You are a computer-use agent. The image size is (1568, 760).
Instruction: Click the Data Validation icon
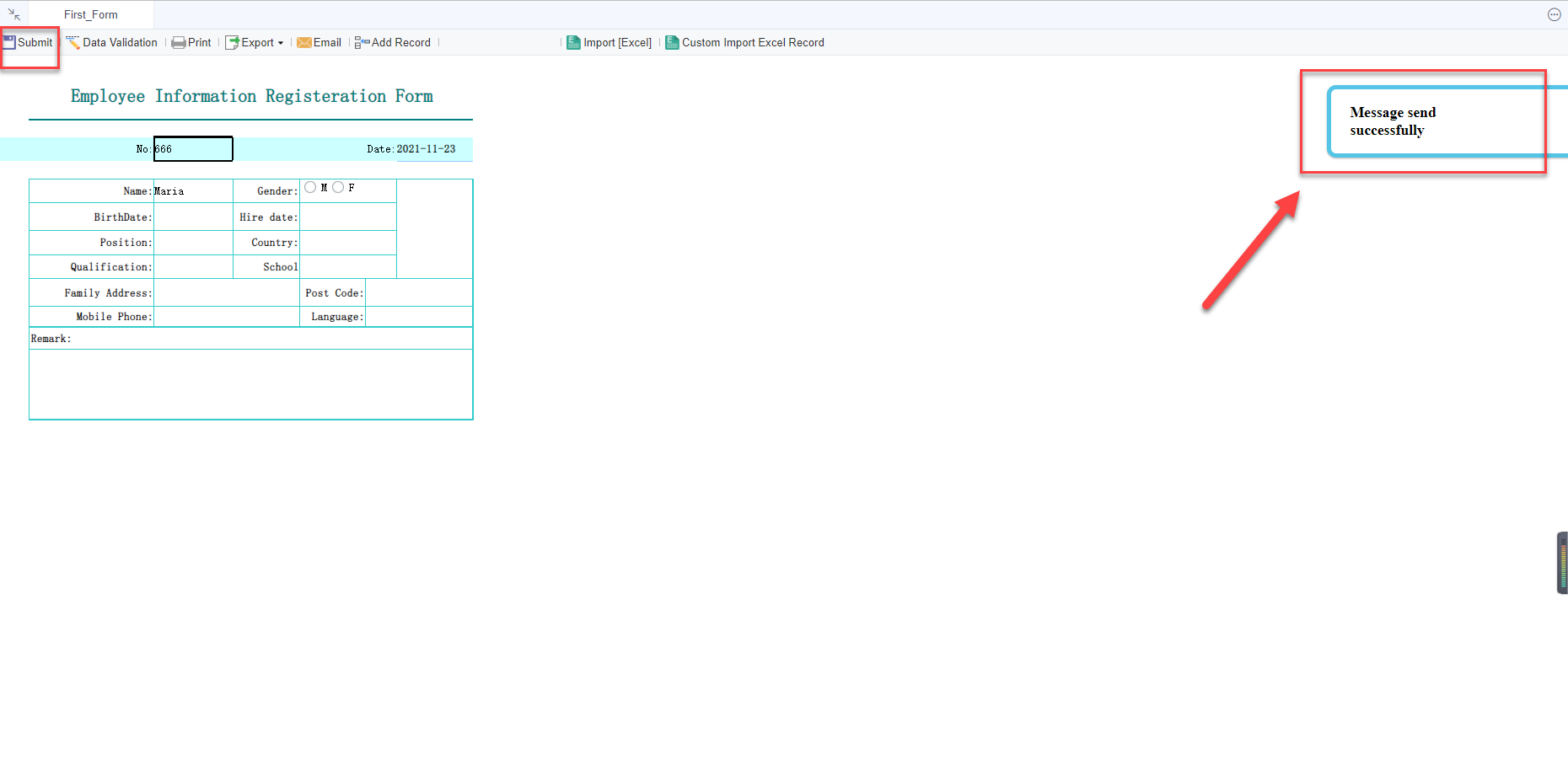click(73, 42)
